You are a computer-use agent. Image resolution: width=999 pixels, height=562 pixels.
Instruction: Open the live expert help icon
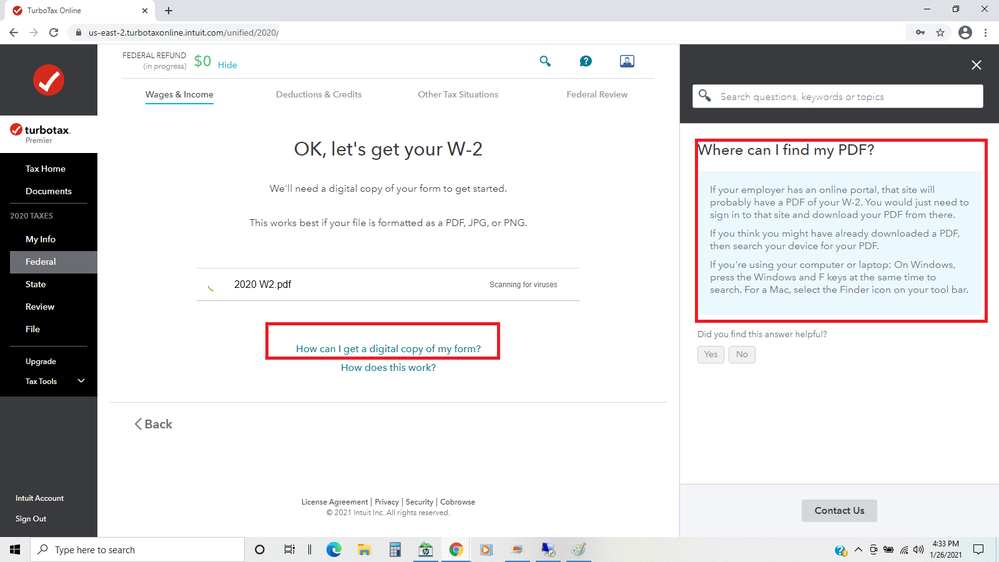click(627, 61)
